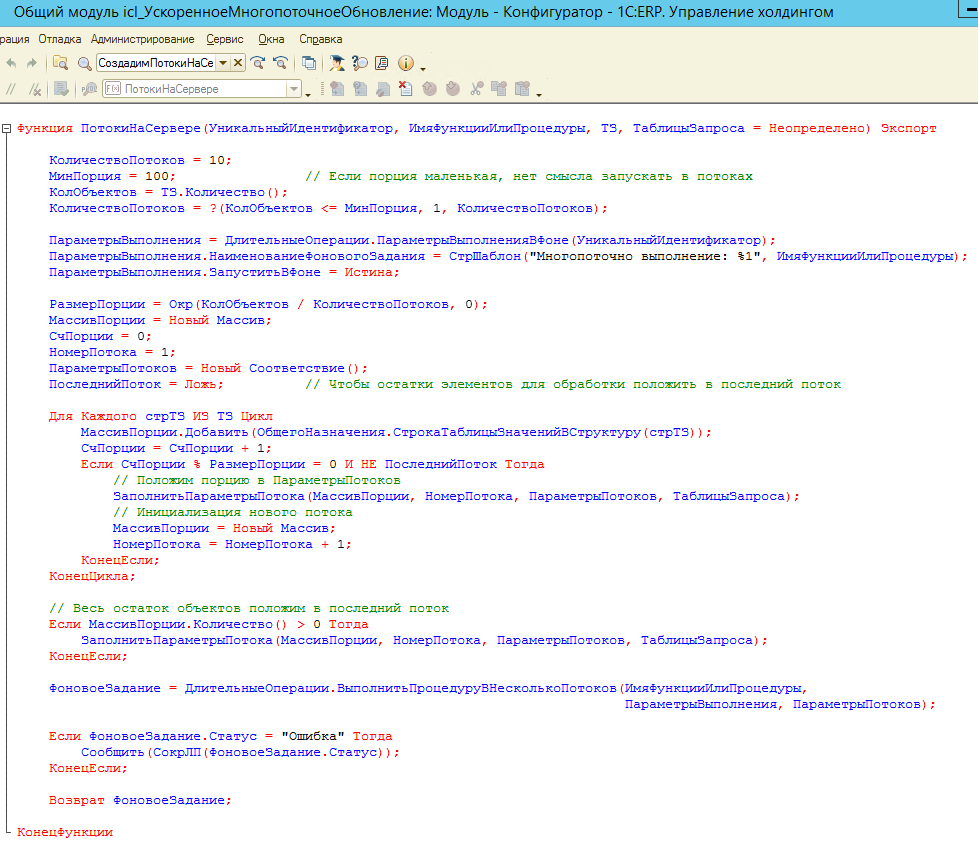Click 'КолОбъектов = ТЗ.Количество();' line
978x848 pixels.
(168, 192)
